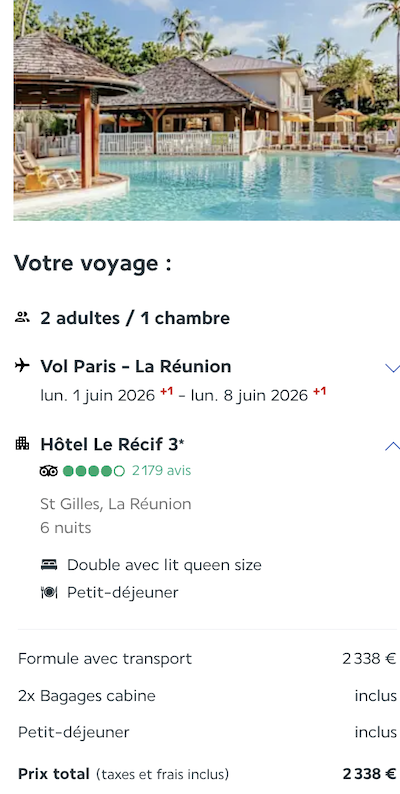The height and width of the screenshot is (794, 400).
Task: Click the Formule avec transport row
Action: coord(207,659)
